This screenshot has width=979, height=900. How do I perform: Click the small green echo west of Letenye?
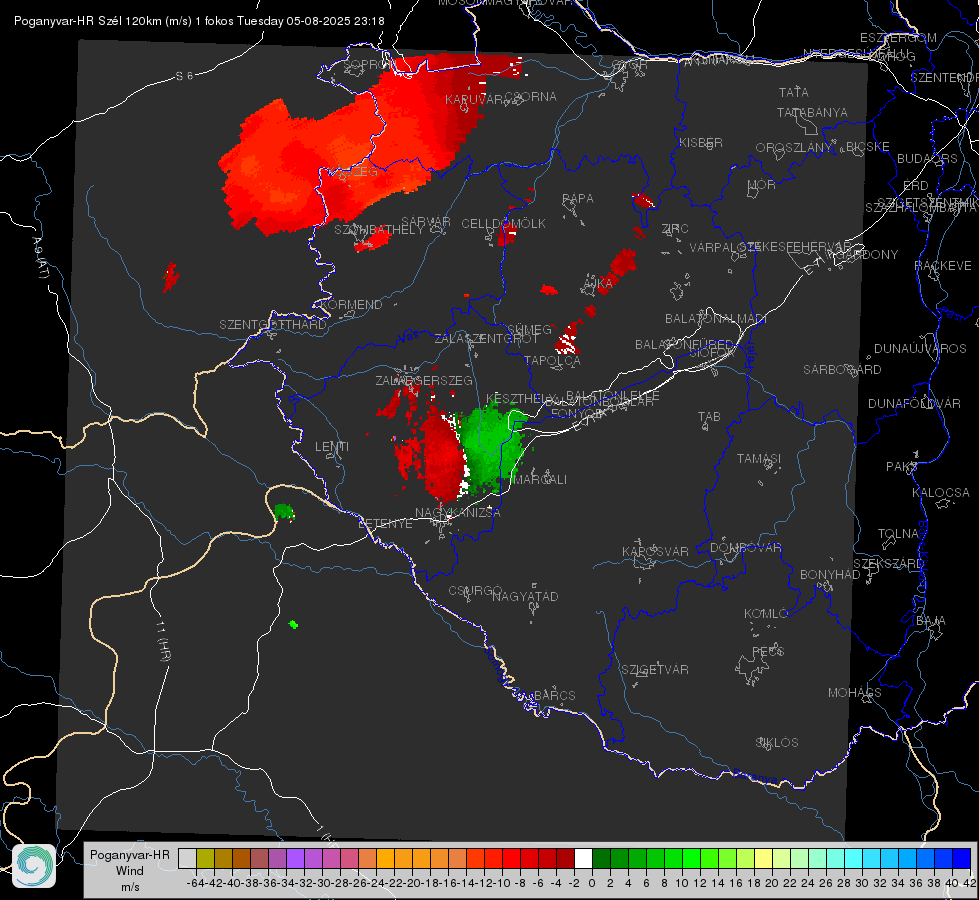[x=285, y=512]
